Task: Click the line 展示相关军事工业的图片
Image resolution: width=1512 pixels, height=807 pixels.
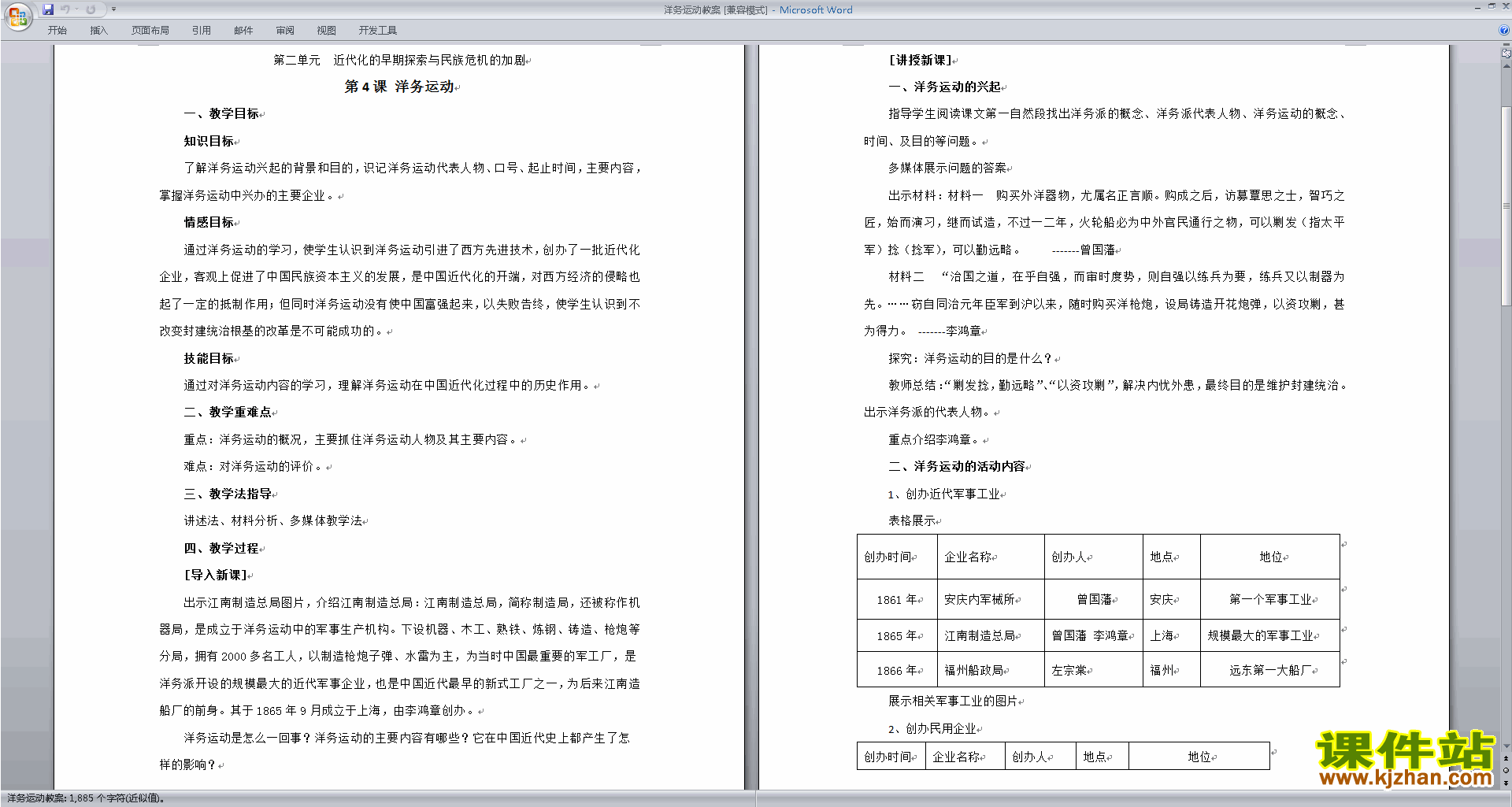Action: click(953, 701)
